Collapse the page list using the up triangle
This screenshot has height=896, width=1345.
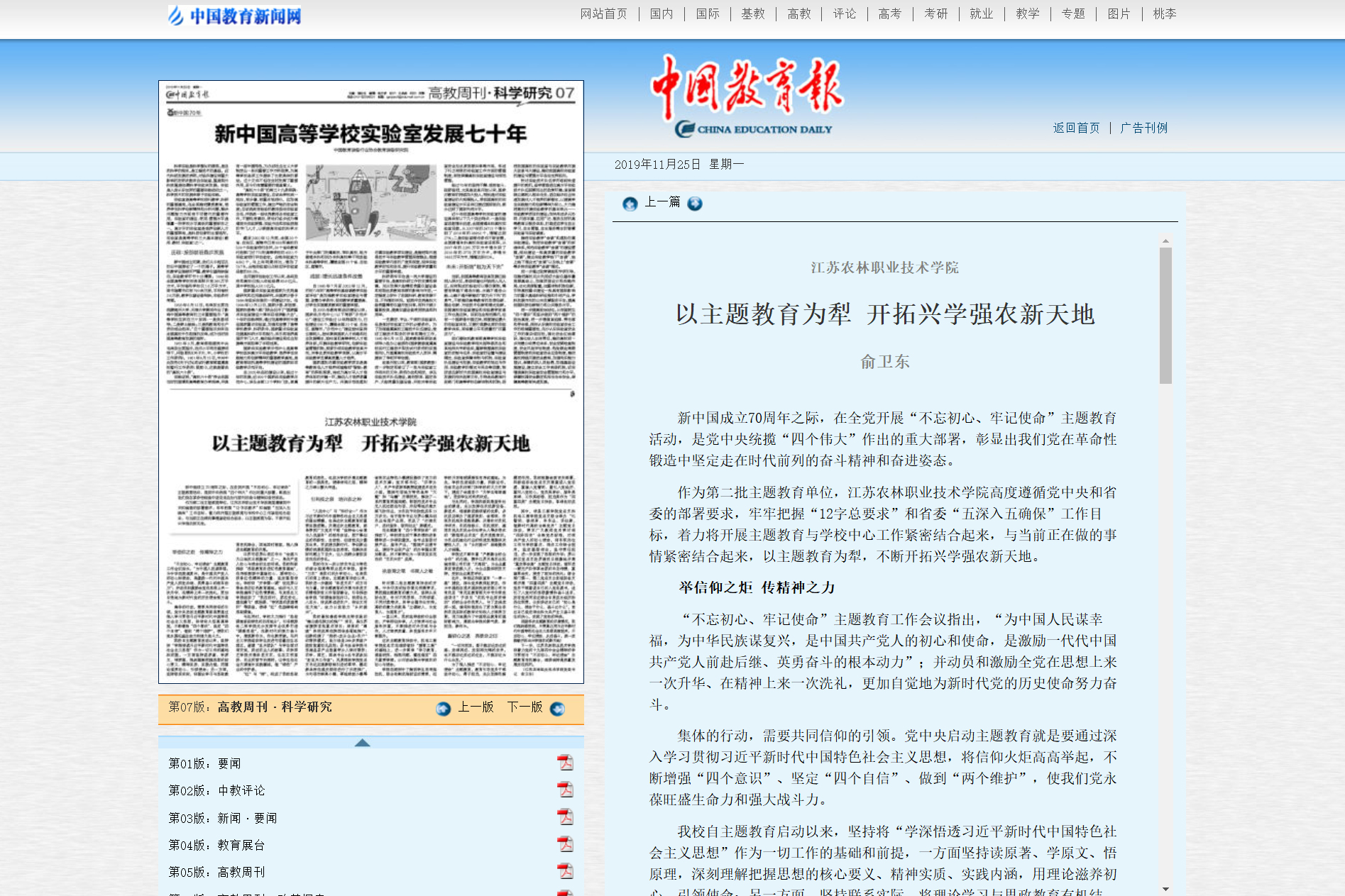pos(362,743)
